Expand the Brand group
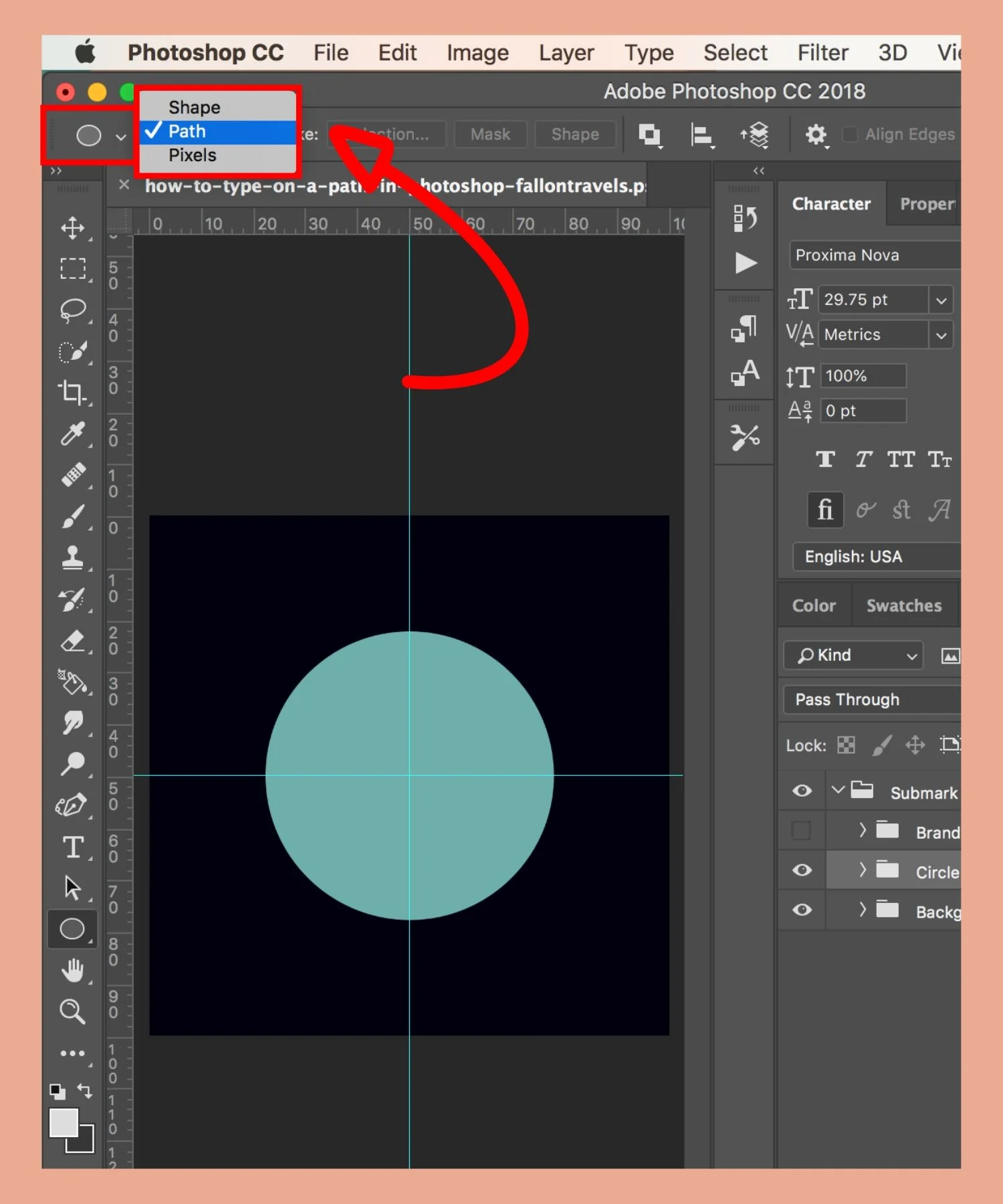 click(x=863, y=830)
